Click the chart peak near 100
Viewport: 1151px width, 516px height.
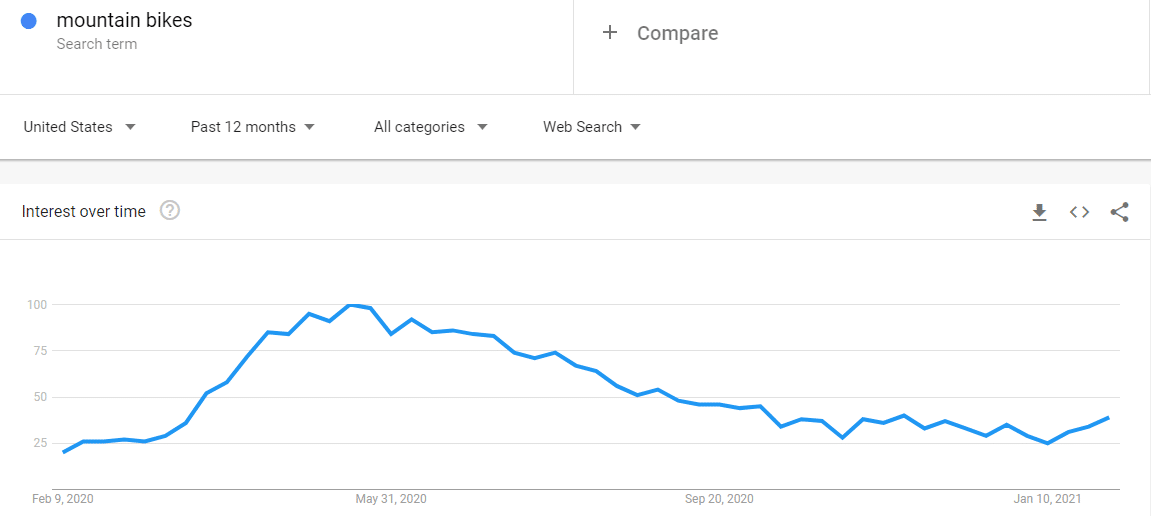(351, 305)
